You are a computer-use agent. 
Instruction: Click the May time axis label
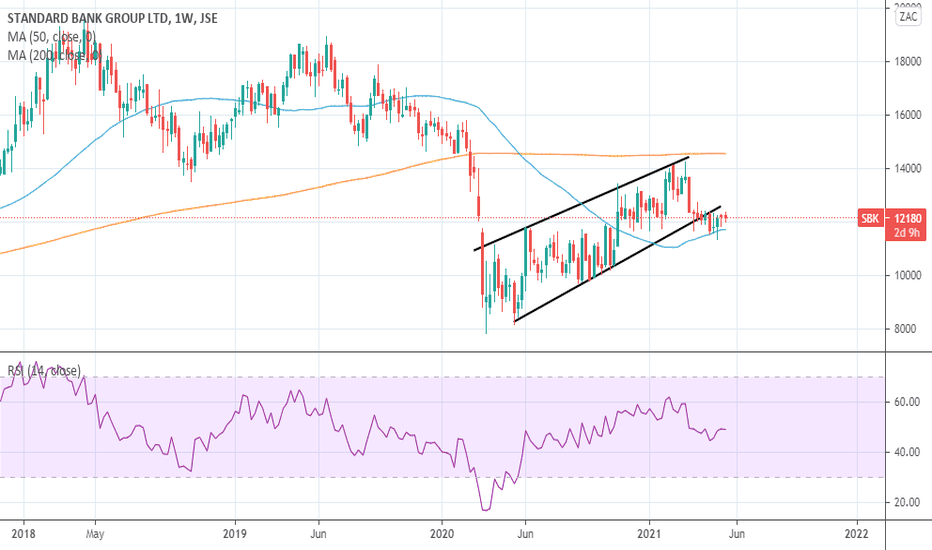click(95, 533)
